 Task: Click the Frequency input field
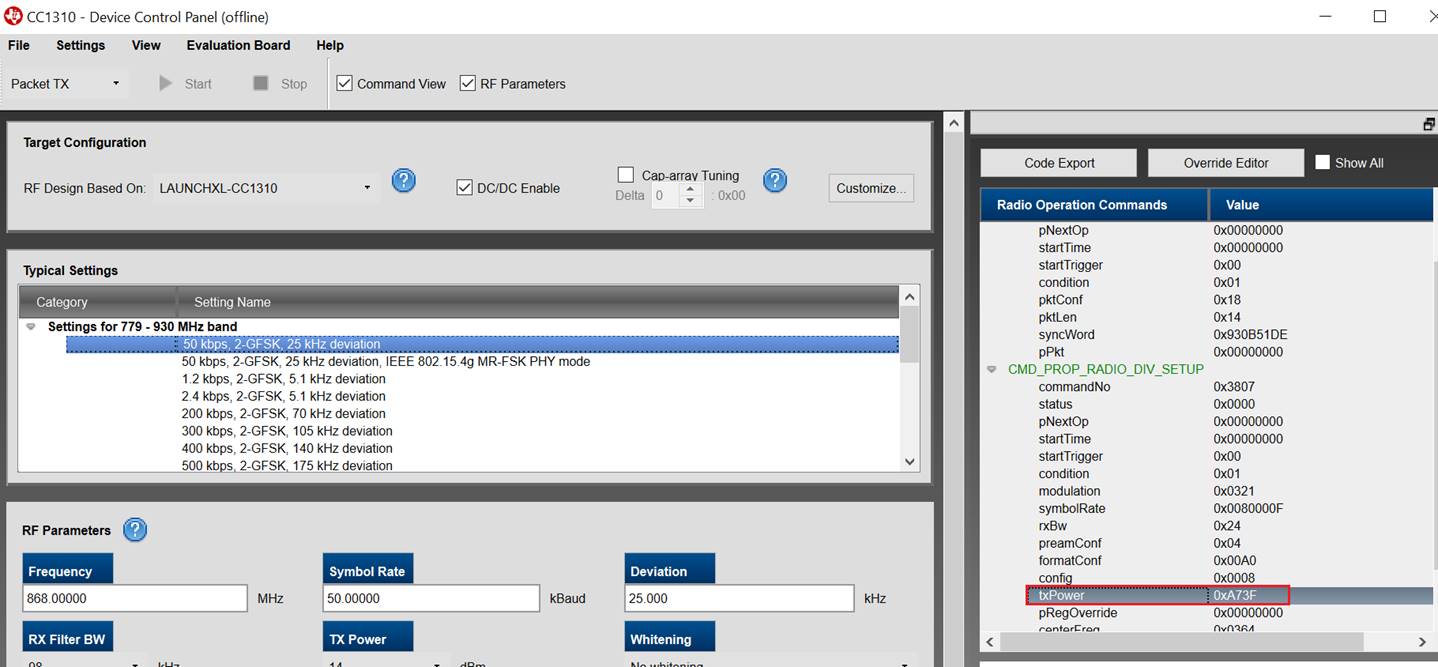point(135,598)
